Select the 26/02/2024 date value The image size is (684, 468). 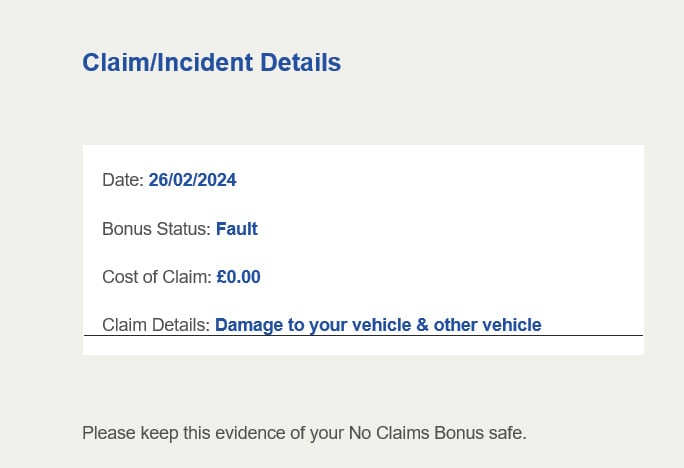192,181
